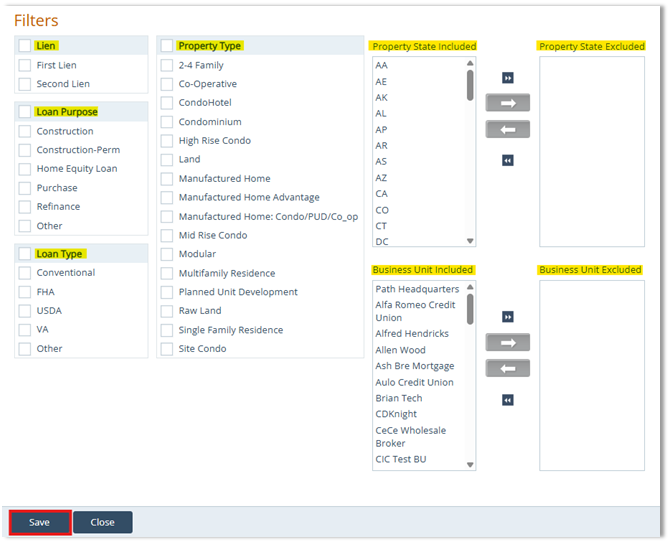Screen dimensions: 670x542
Task: Close the Filters dialog
Action: (102, 522)
